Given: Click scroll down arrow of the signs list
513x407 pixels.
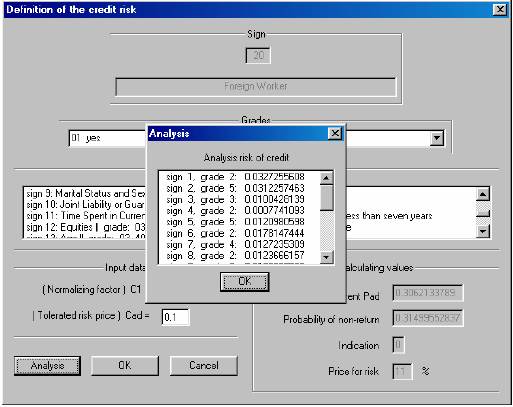Looking at the screenshot, I should (483, 231).
